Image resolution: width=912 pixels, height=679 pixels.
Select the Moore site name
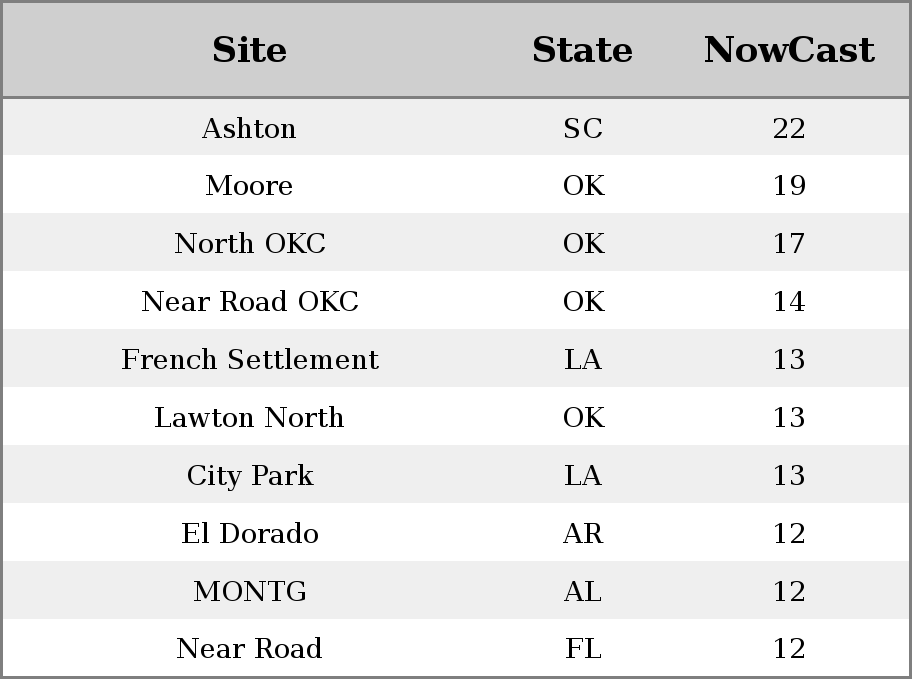(x=250, y=186)
